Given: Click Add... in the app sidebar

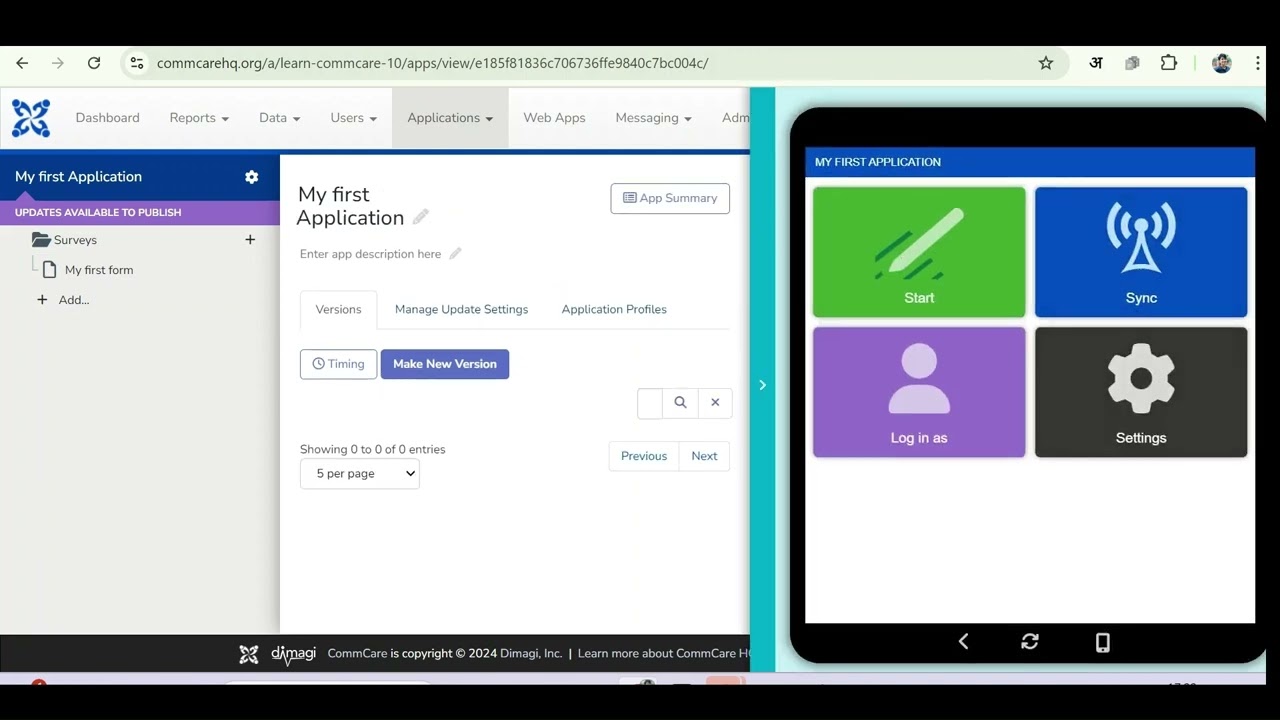Looking at the screenshot, I should [74, 300].
